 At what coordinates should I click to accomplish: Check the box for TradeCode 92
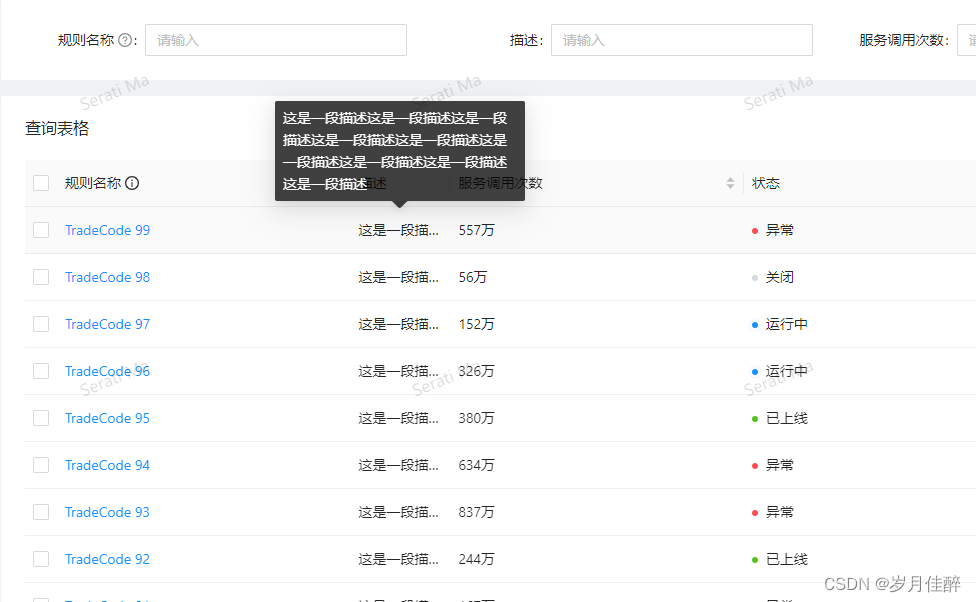41,559
